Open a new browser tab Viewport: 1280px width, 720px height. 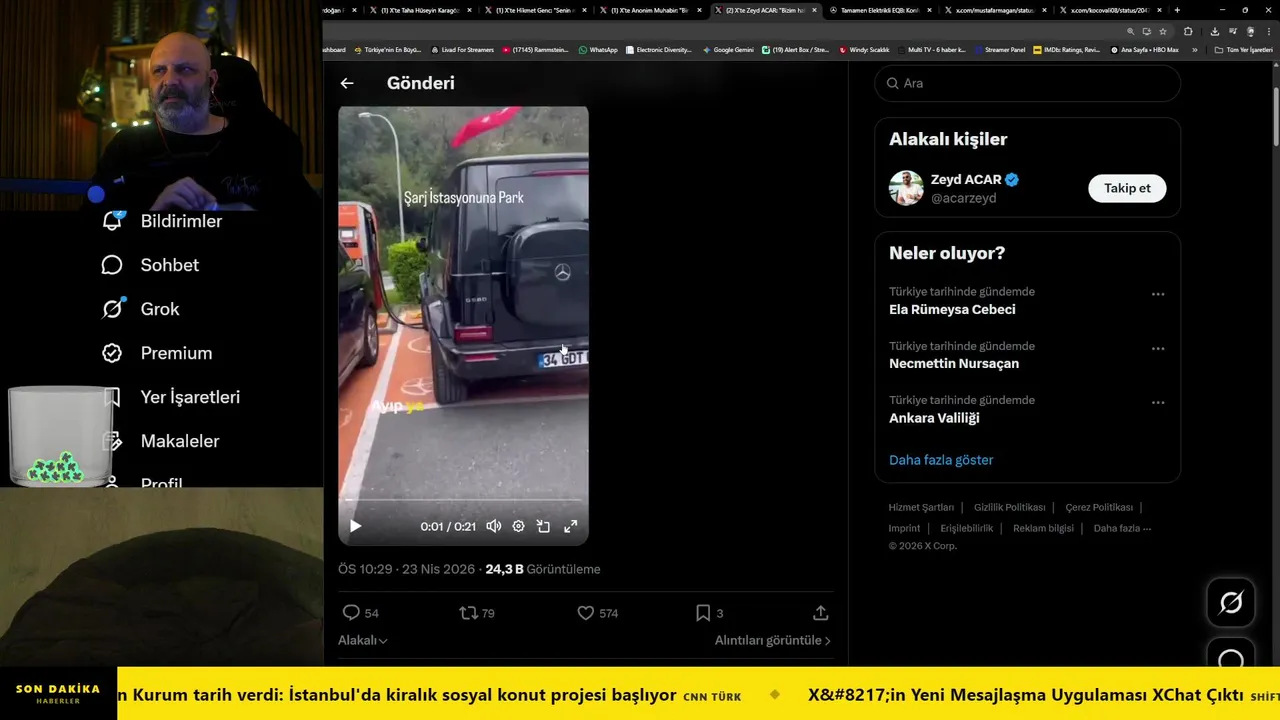pyautogui.click(x=1177, y=10)
